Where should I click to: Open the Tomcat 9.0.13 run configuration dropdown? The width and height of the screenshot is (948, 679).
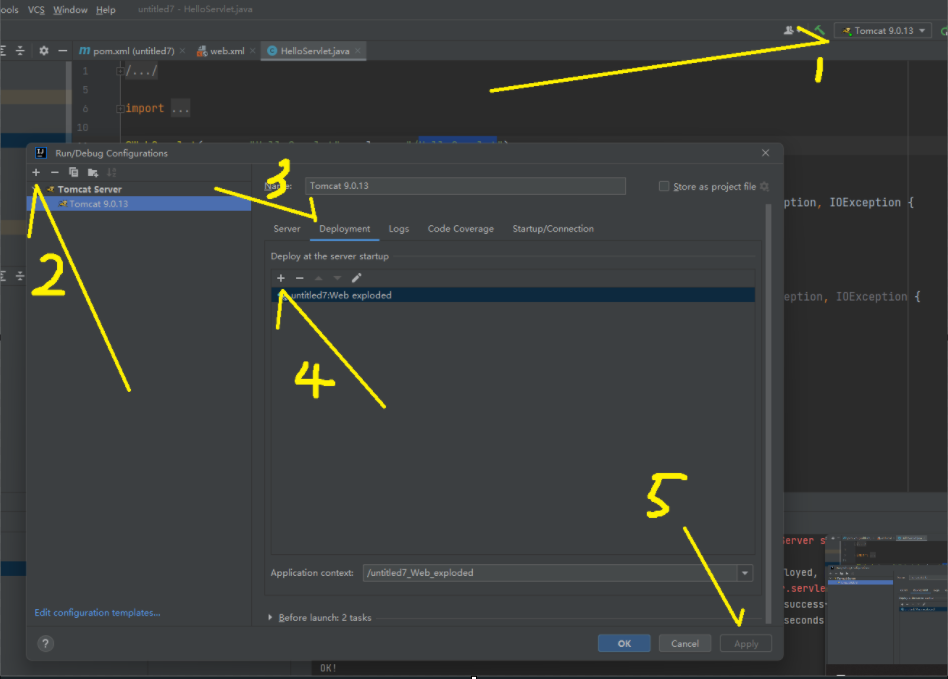886,31
